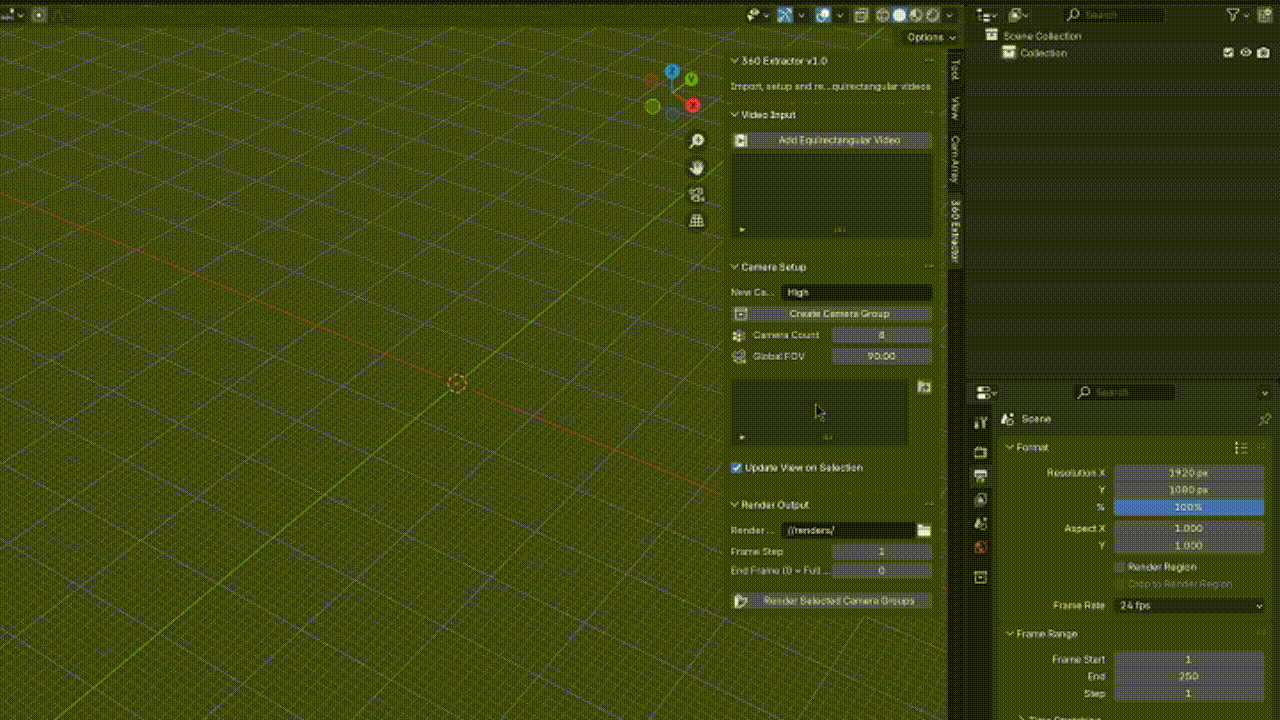Image resolution: width=1280 pixels, height=720 pixels.
Task: Open Output properties tab icon
Action: [981, 475]
